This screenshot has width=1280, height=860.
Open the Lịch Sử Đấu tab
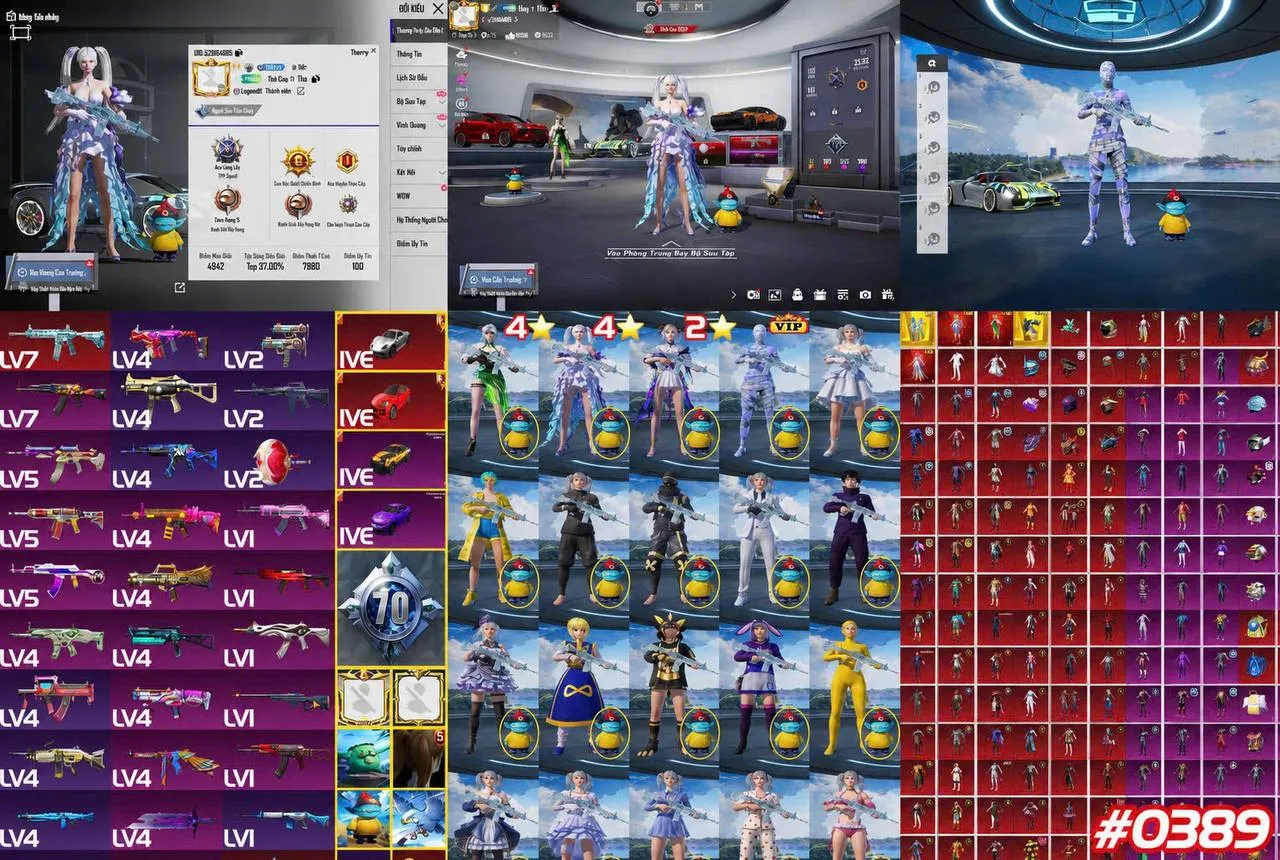point(418,77)
